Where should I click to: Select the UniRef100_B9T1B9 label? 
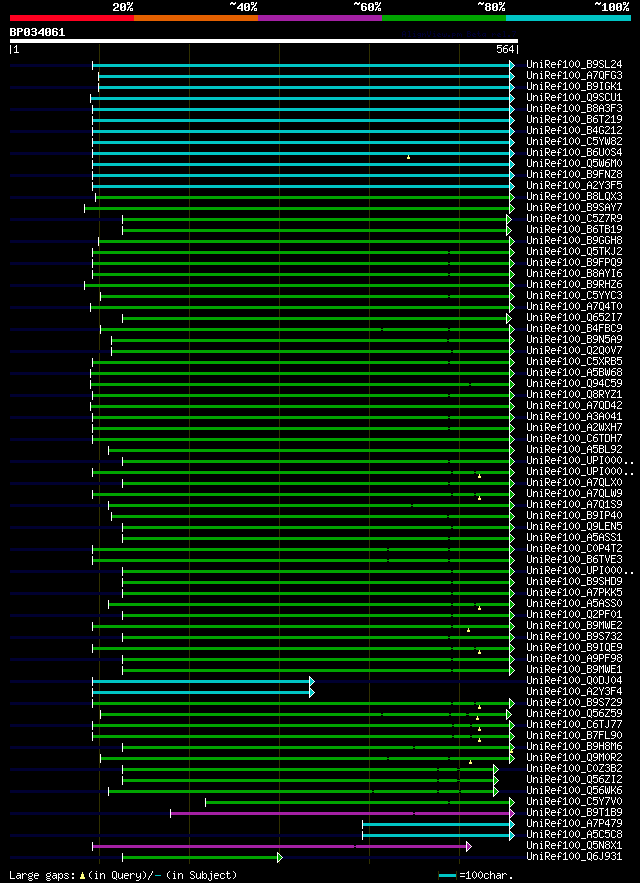pyautogui.click(x=574, y=812)
